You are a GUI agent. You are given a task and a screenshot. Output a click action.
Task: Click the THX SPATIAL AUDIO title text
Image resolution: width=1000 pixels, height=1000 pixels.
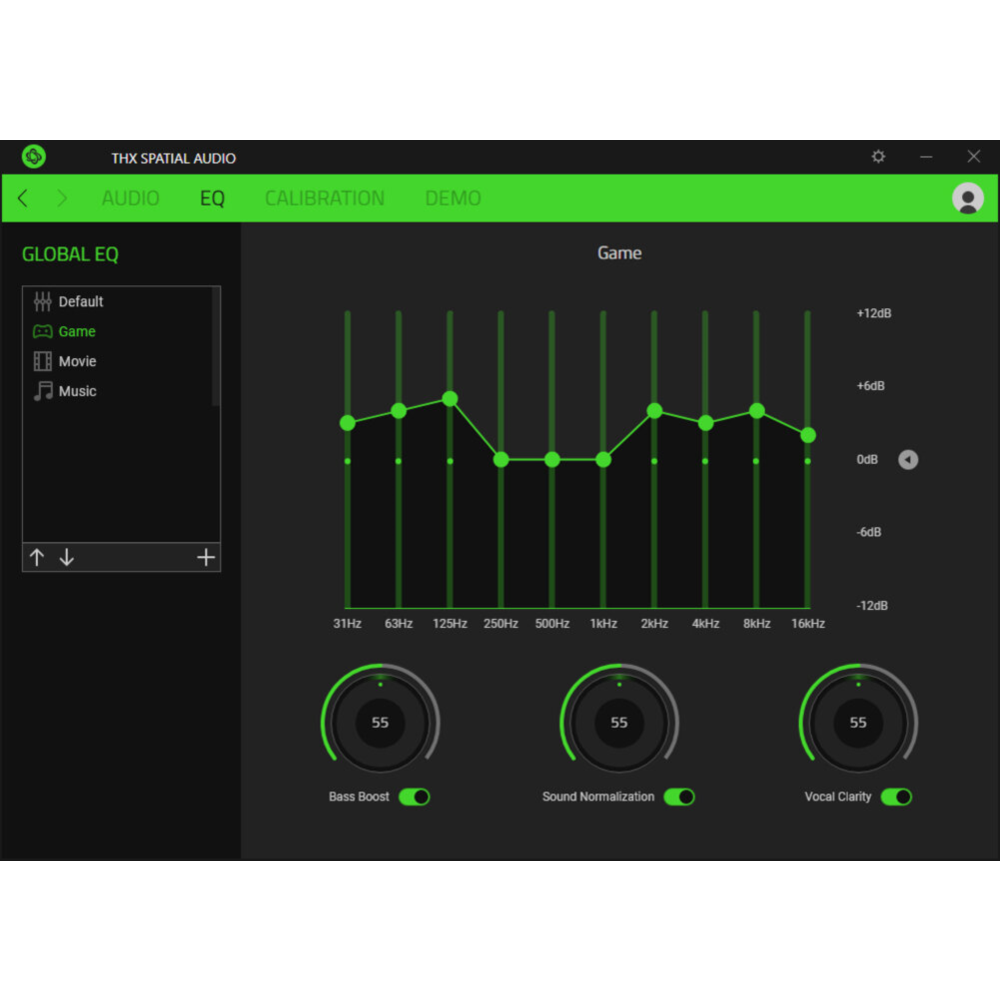click(173, 158)
